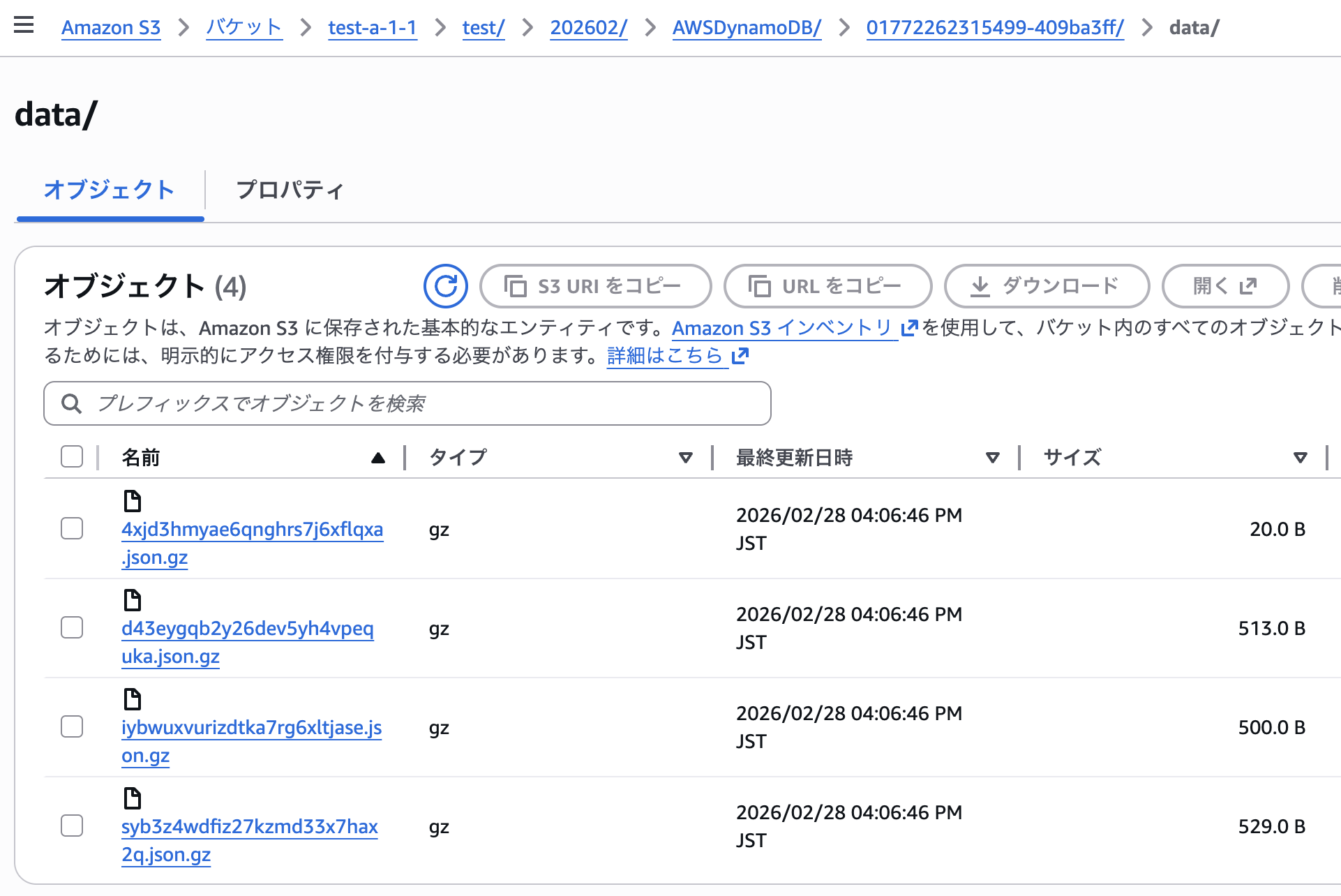Open Amazon S3 インベントリ external link
The image size is (1341, 896).
782,328
